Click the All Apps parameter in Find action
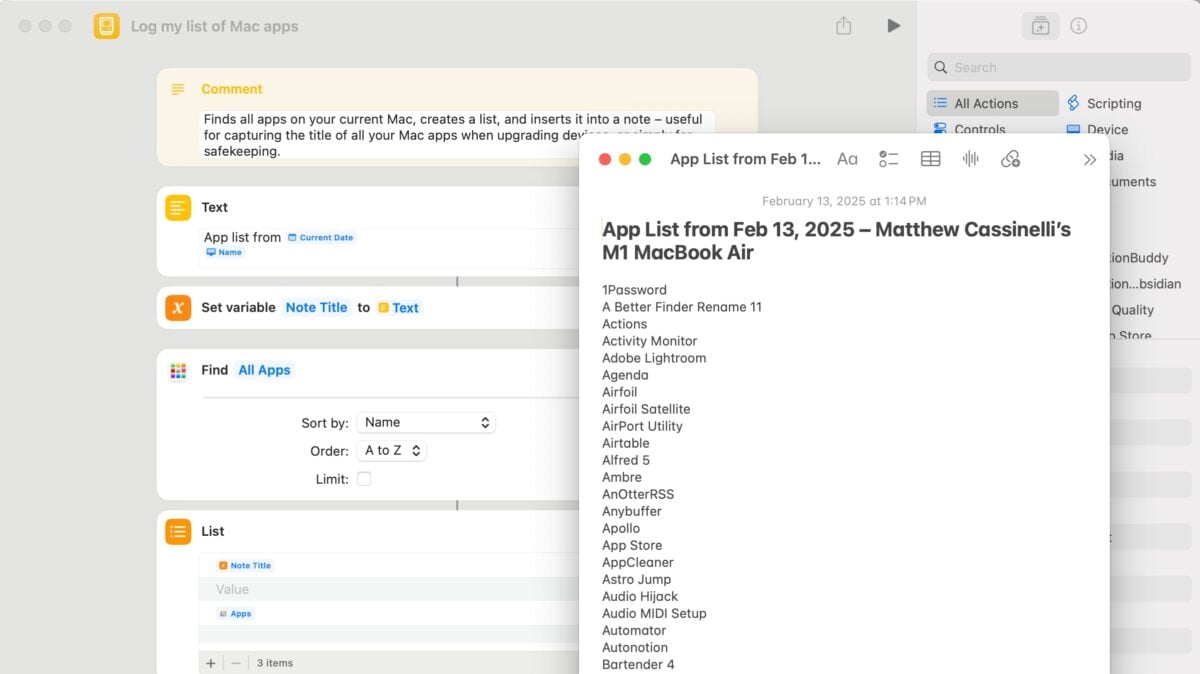The image size is (1200, 674). 264,370
